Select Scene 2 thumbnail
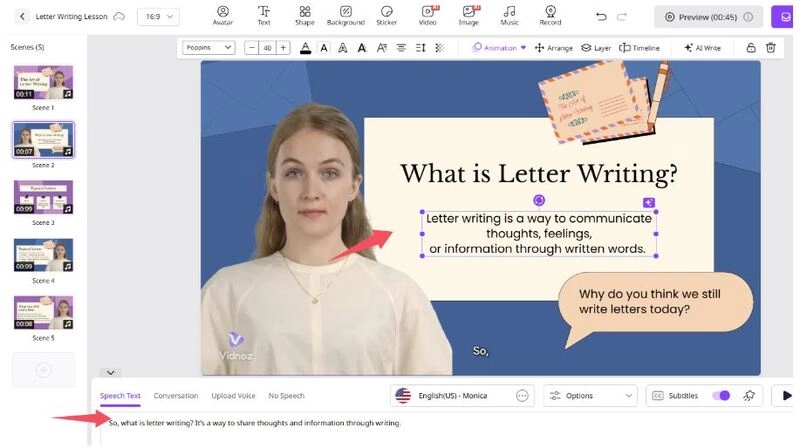This screenshot has width=800, height=448. click(x=43, y=140)
